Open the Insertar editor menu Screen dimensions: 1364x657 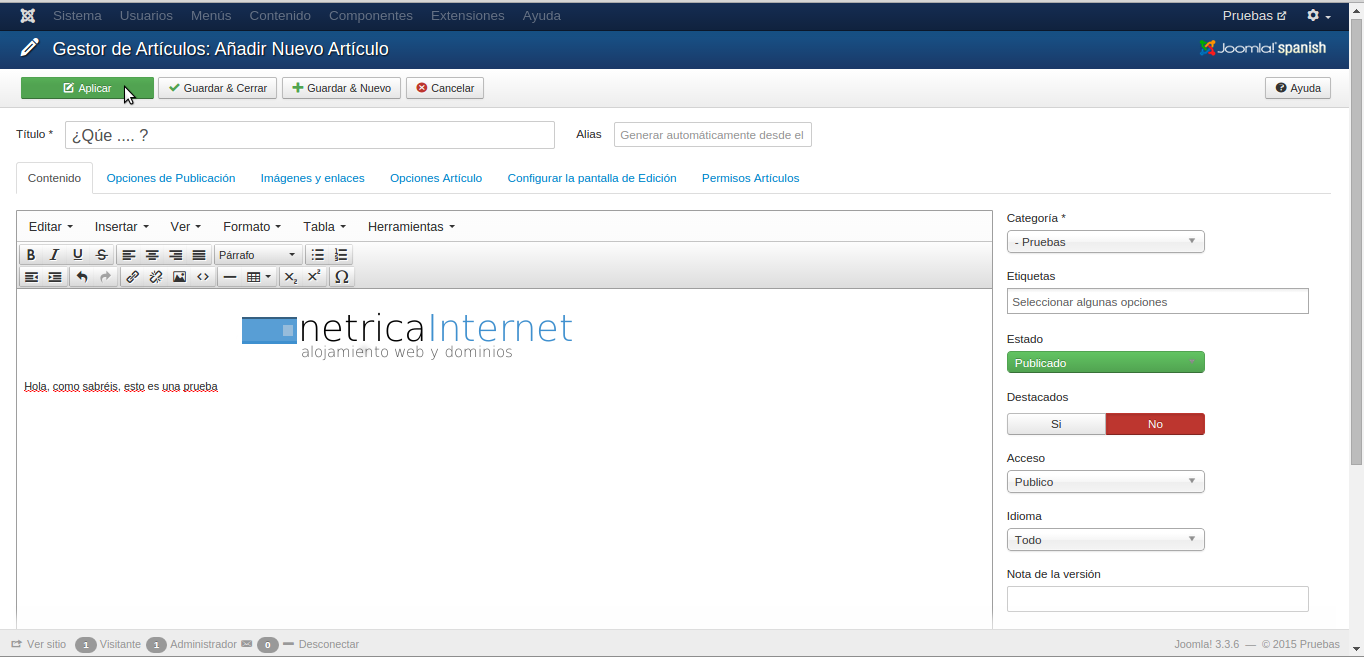(x=122, y=227)
